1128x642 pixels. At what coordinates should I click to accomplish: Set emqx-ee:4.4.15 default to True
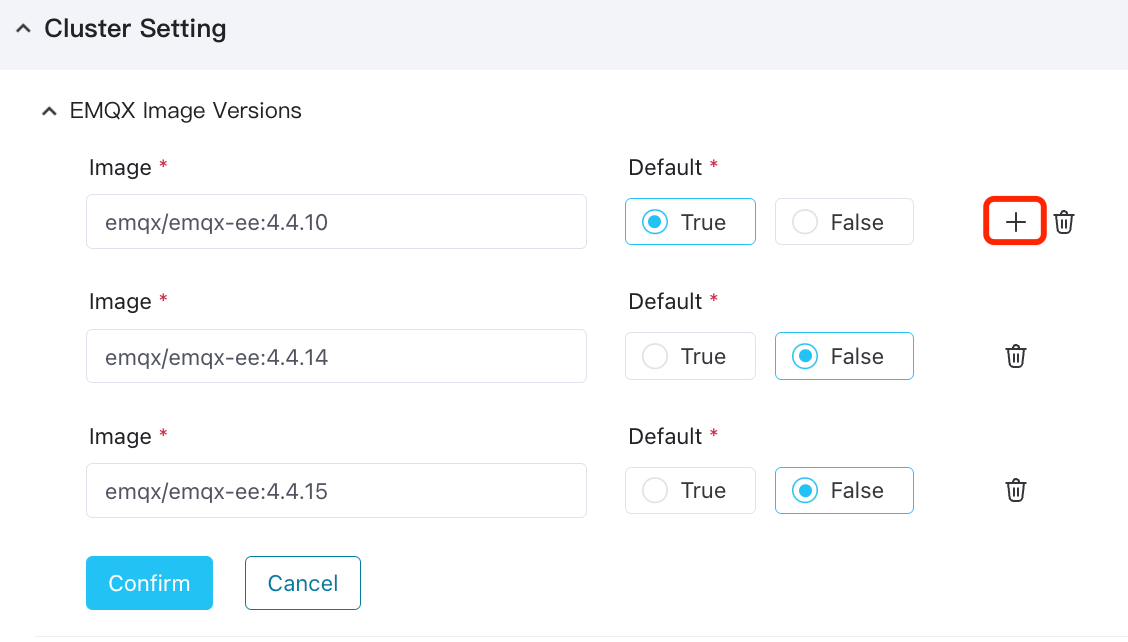(x=656, y=490)
